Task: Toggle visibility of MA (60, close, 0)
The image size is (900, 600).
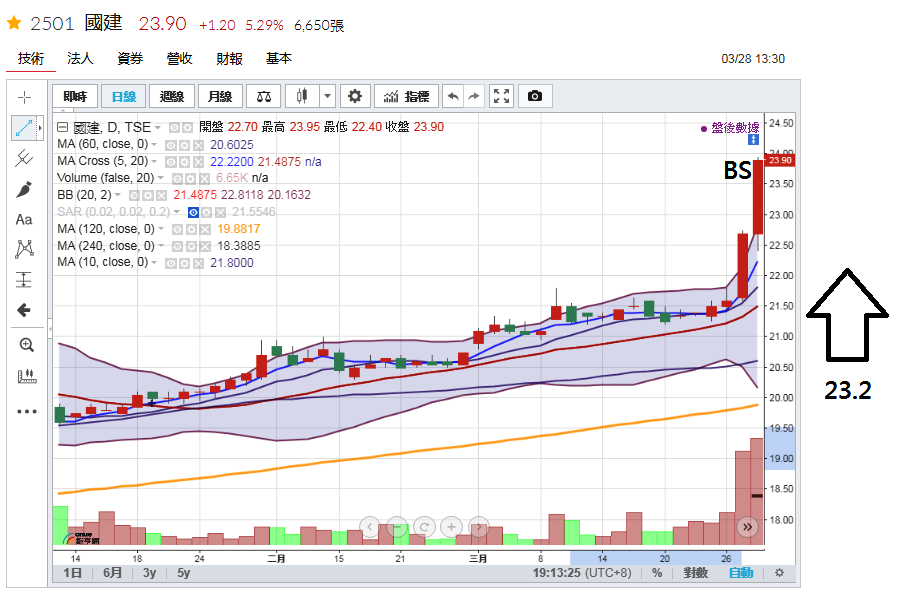Action: click(x=170, y=145)
